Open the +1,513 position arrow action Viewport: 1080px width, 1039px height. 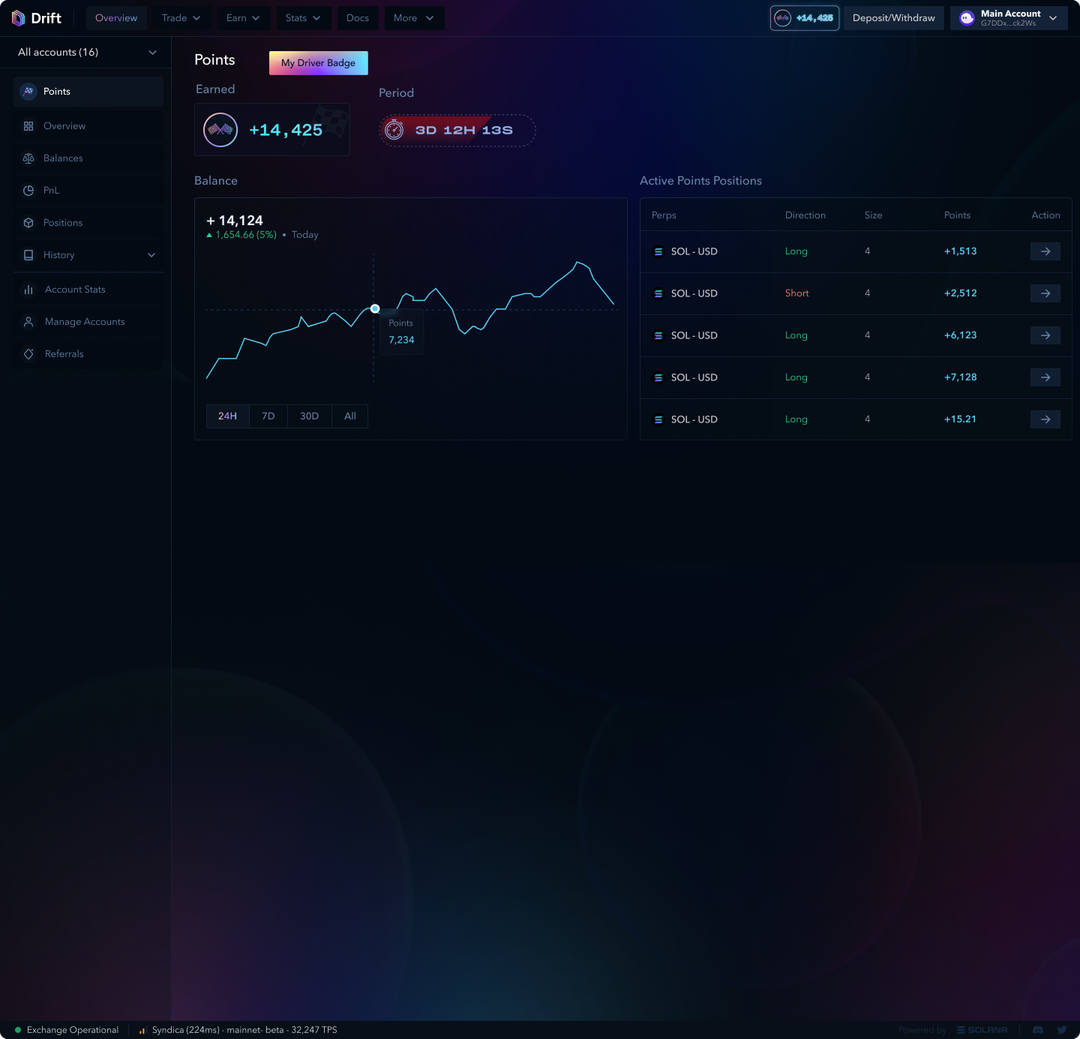[1045, 251]
